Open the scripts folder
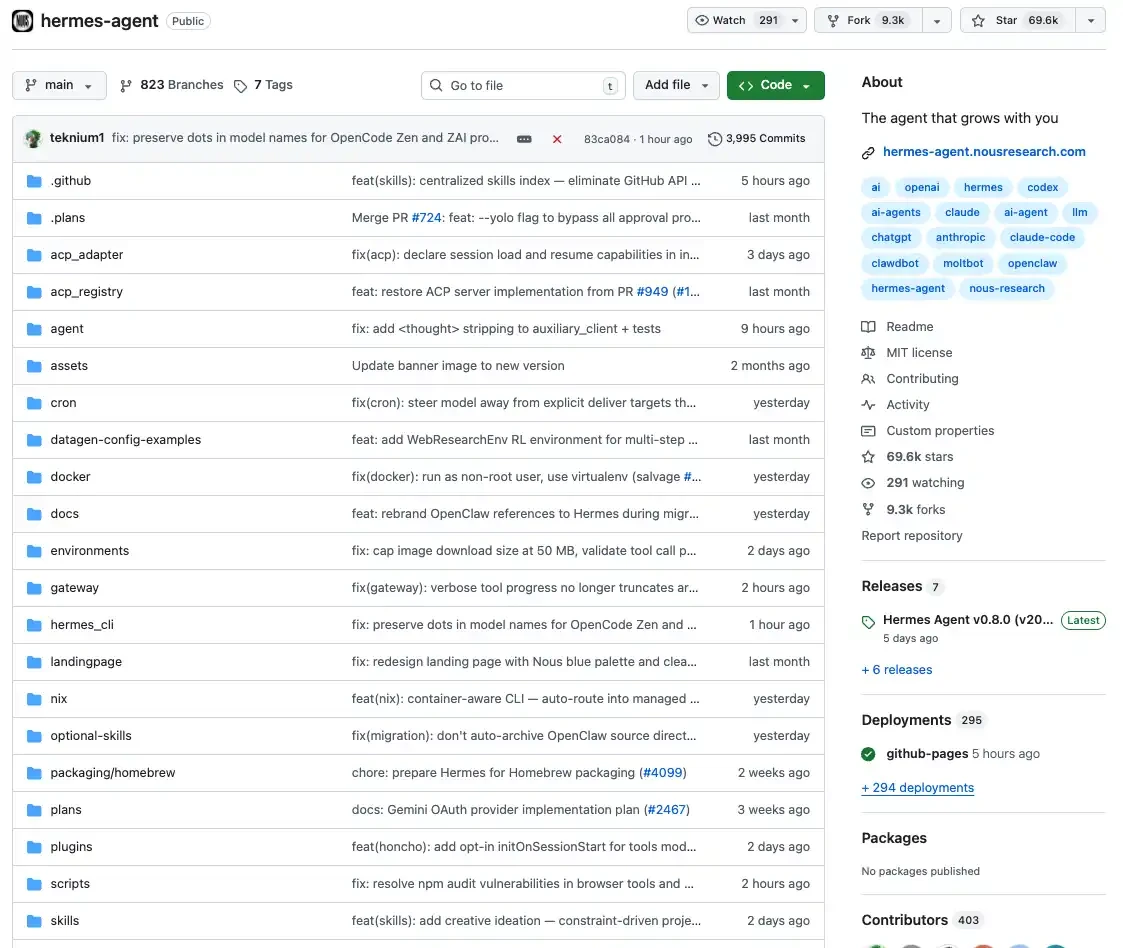Screen dimensions: 1123x948 coord(70,884)
